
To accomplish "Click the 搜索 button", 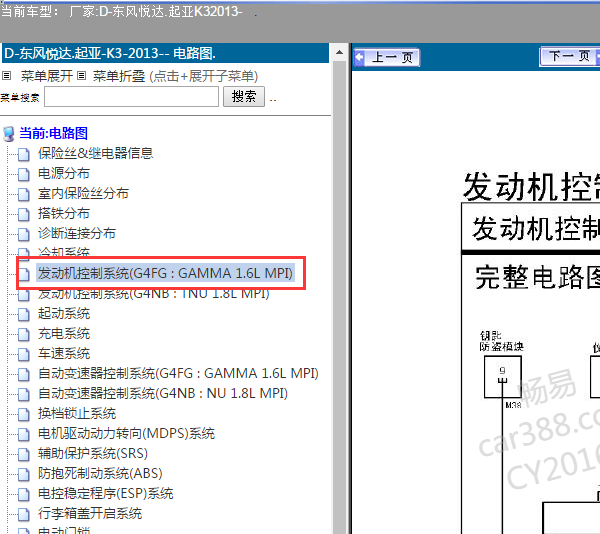I will click(244, 96).
